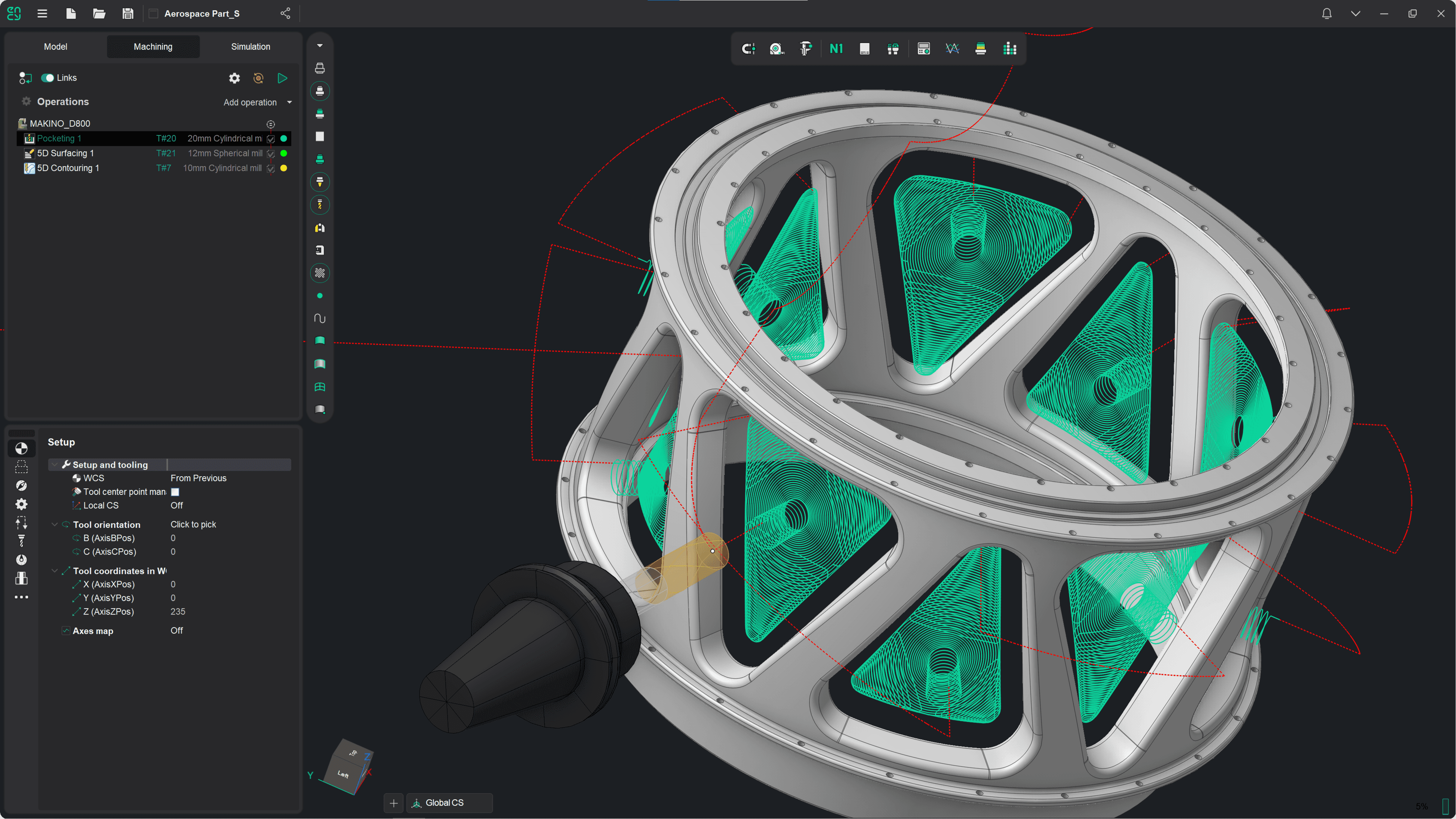Collapse the Setup and tooling section
This screenshot has width=1456, height=819.
(54, 464)
